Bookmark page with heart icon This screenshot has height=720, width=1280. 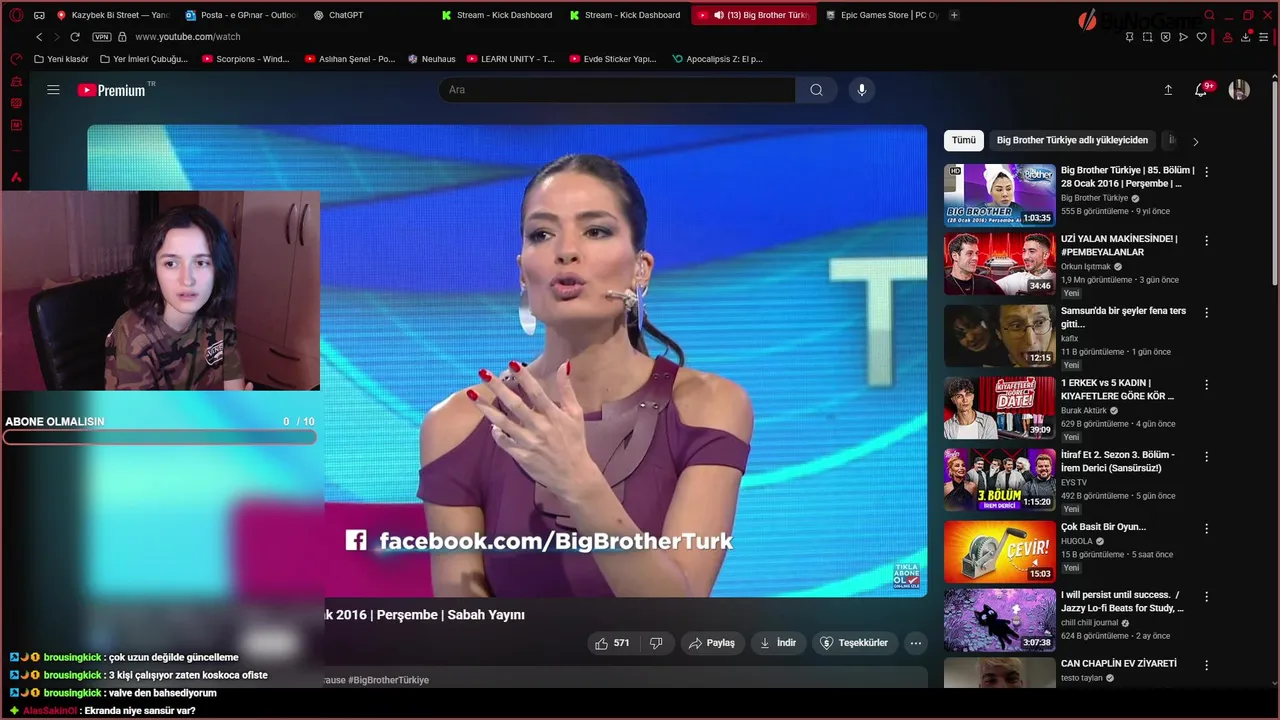1201,37
